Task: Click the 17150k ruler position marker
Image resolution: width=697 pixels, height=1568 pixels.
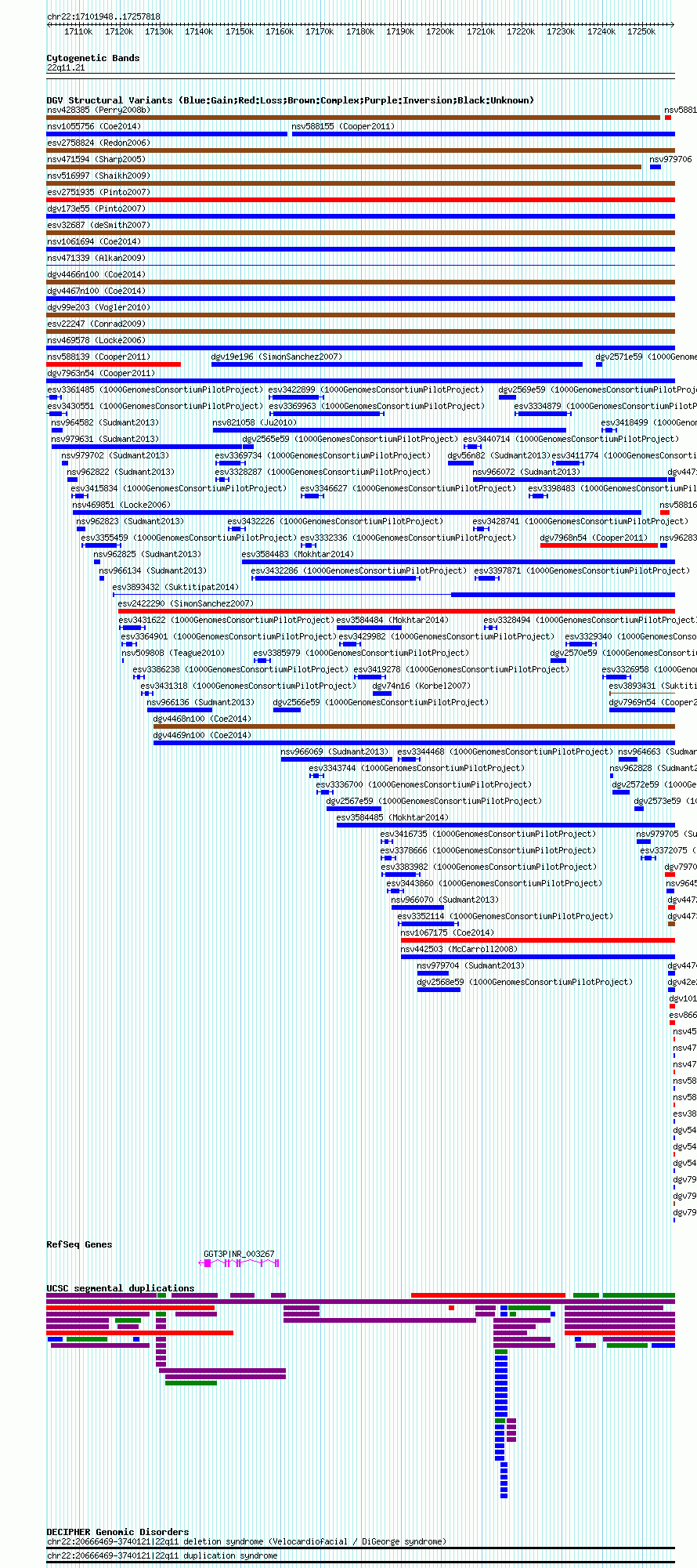Action: pyautogui.click(x=240, y=31)
